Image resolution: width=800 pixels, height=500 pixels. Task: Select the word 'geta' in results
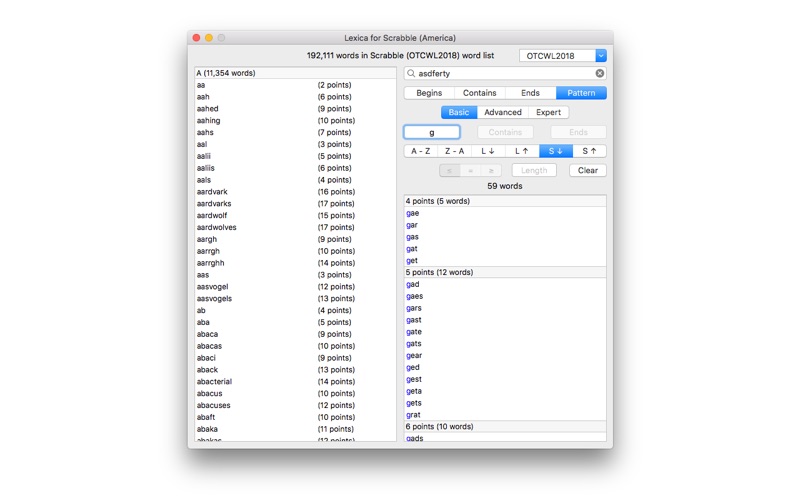(414, 391)
